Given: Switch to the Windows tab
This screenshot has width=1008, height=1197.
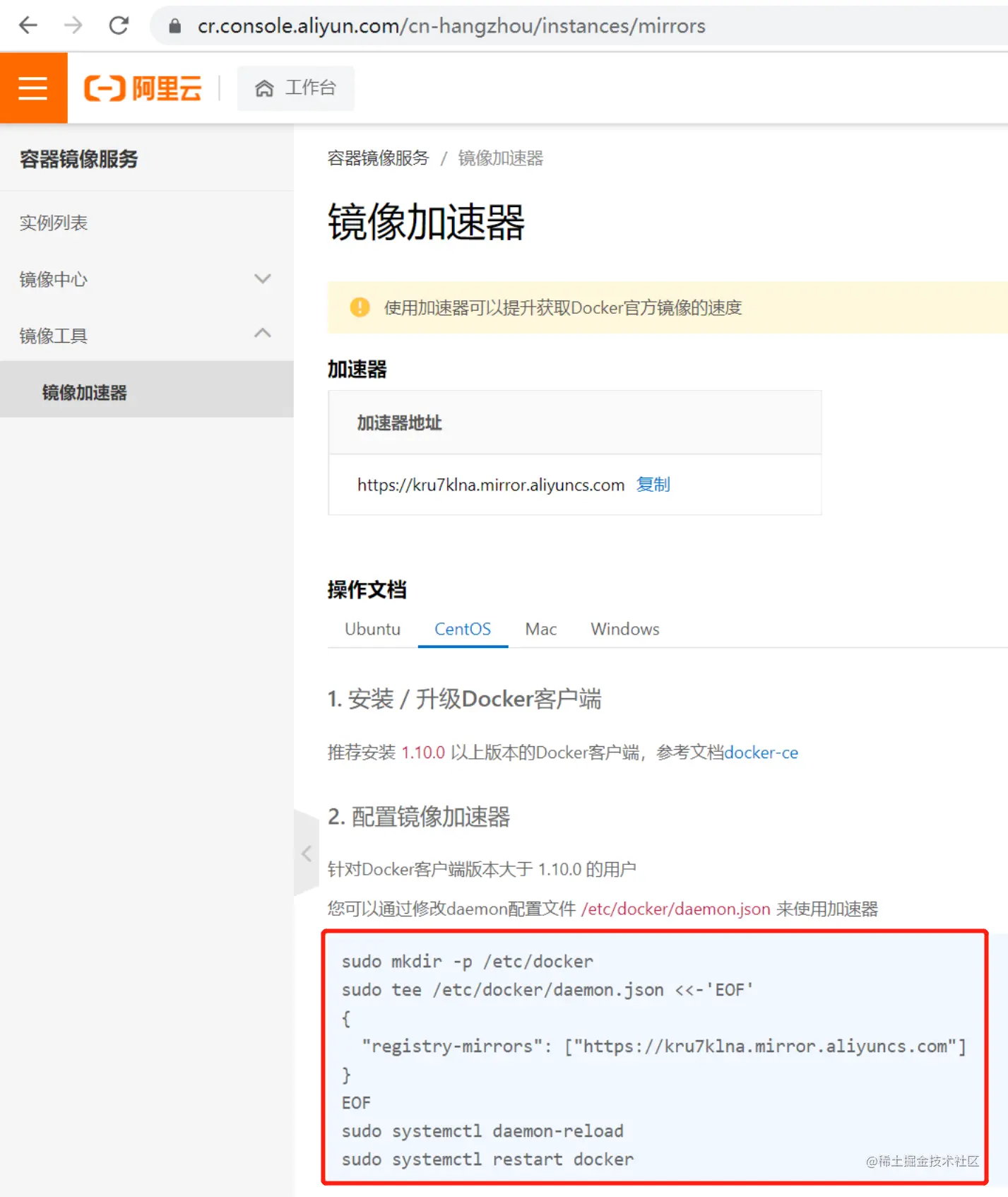Looking at the screenshot, I should point(625,629).
